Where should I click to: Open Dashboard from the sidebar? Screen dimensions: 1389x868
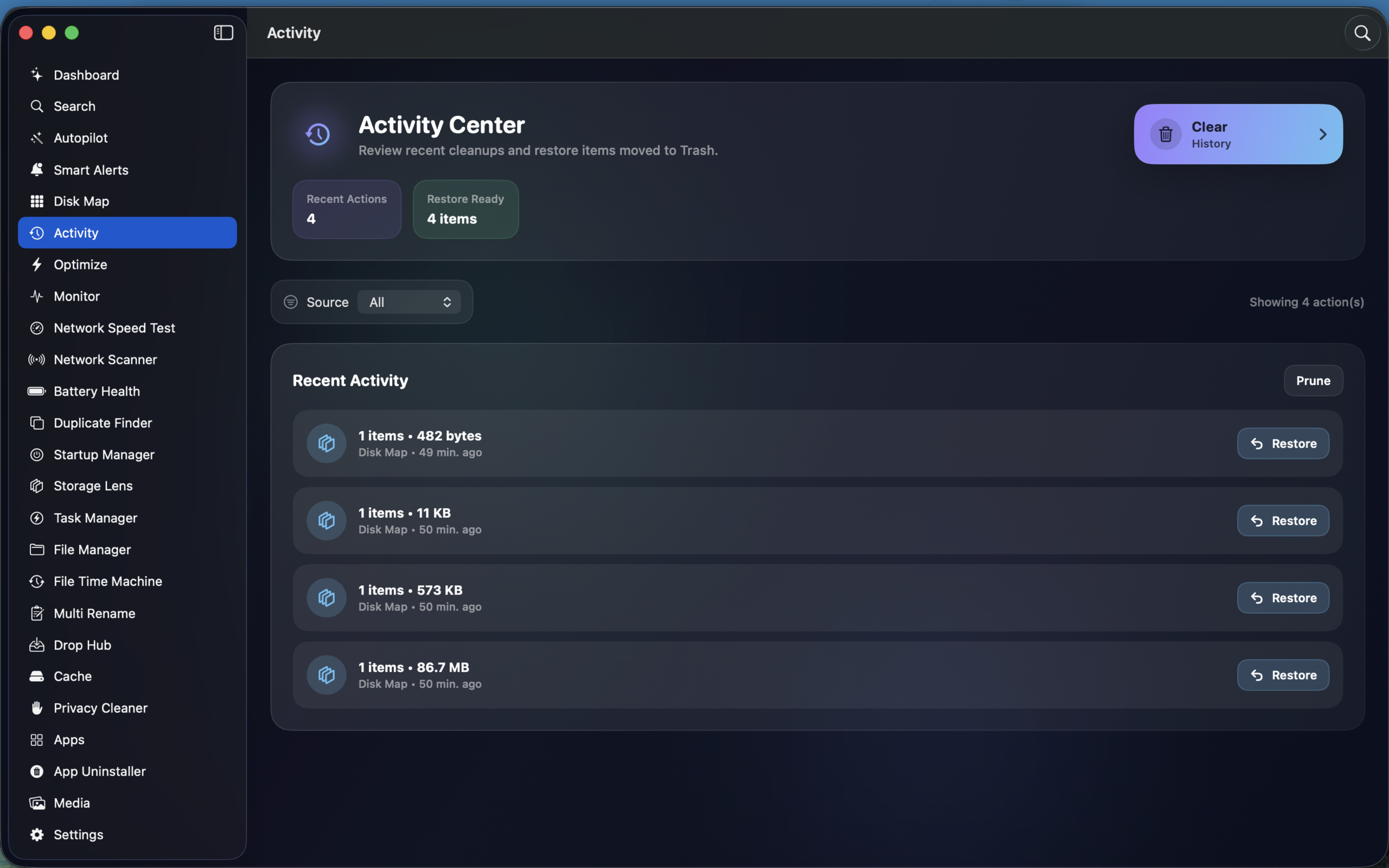128,75
